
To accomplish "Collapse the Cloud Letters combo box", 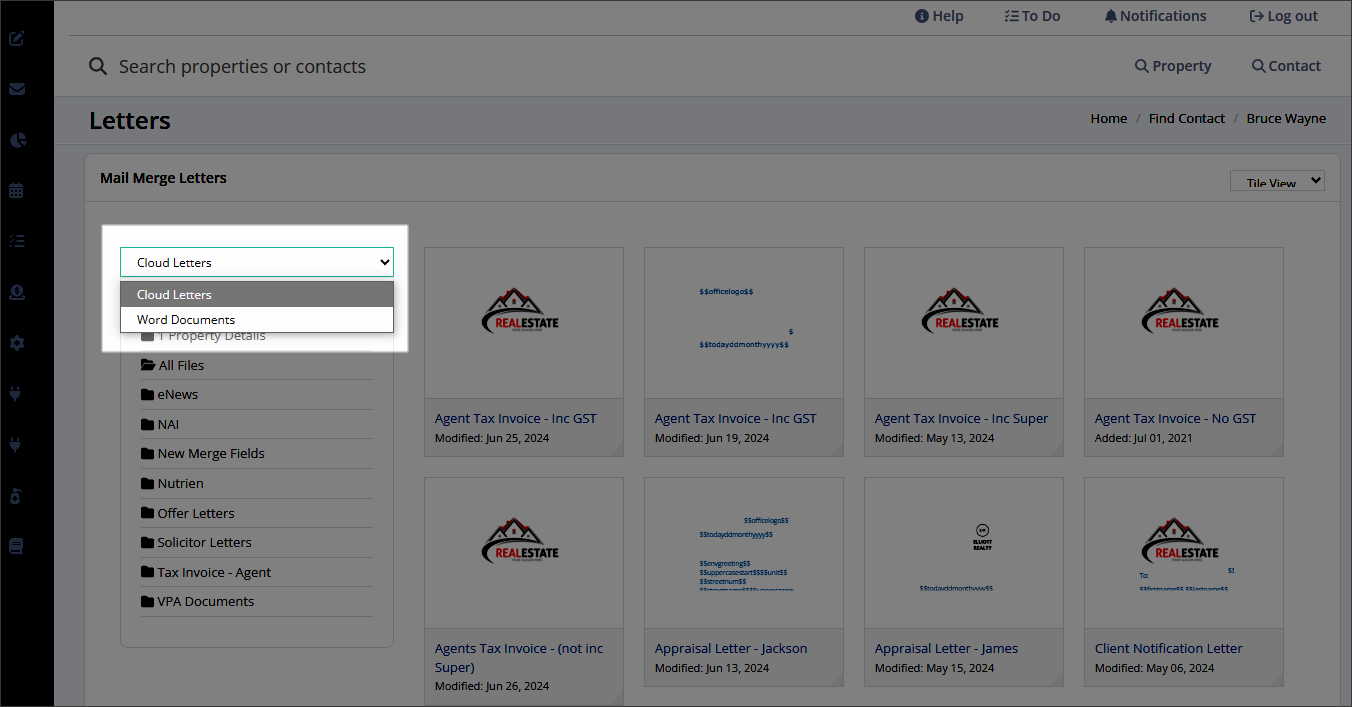I will [x=257, y=262].
